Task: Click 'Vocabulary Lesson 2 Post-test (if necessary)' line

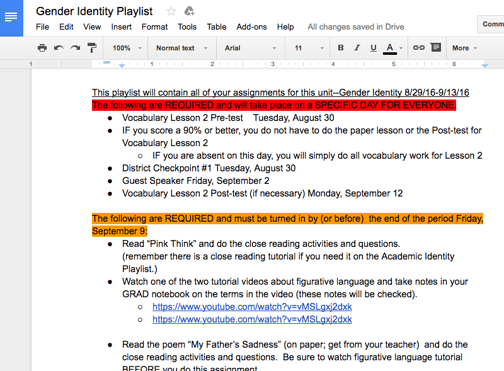Action: coord(262,193)
